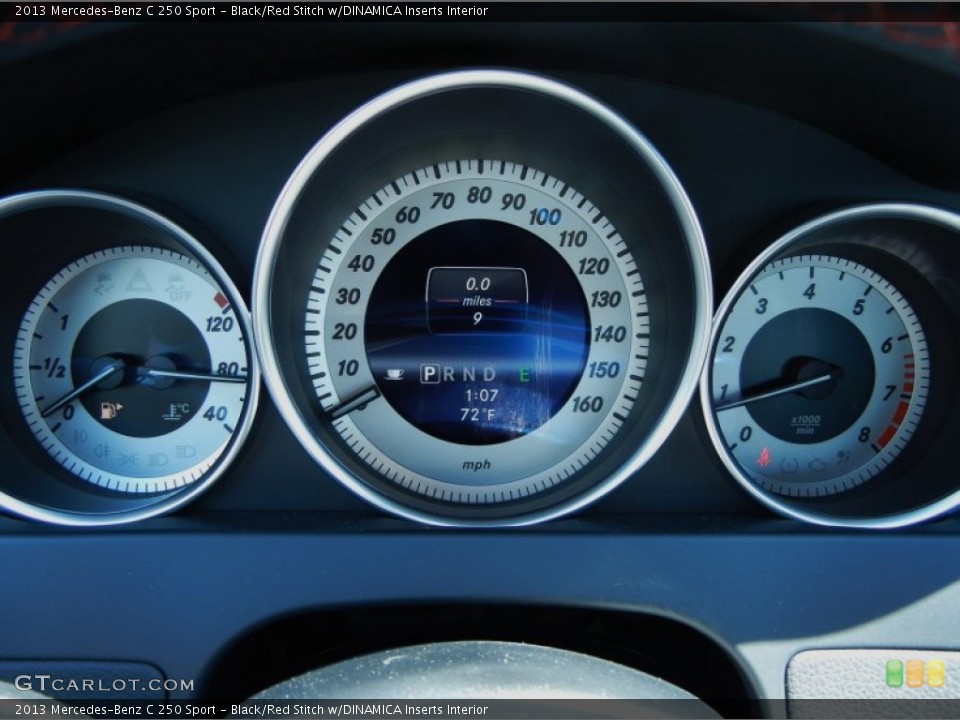The height and width of the screenshot is (720, 960).
Task: Click the R gear letter
Action: click(449, 373)
